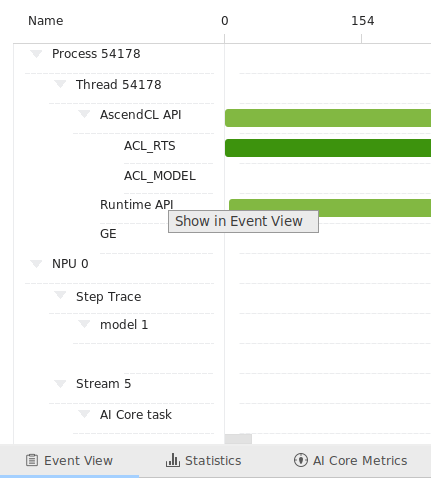
Task: Collapse the Step Trace node
Action: 60,295
